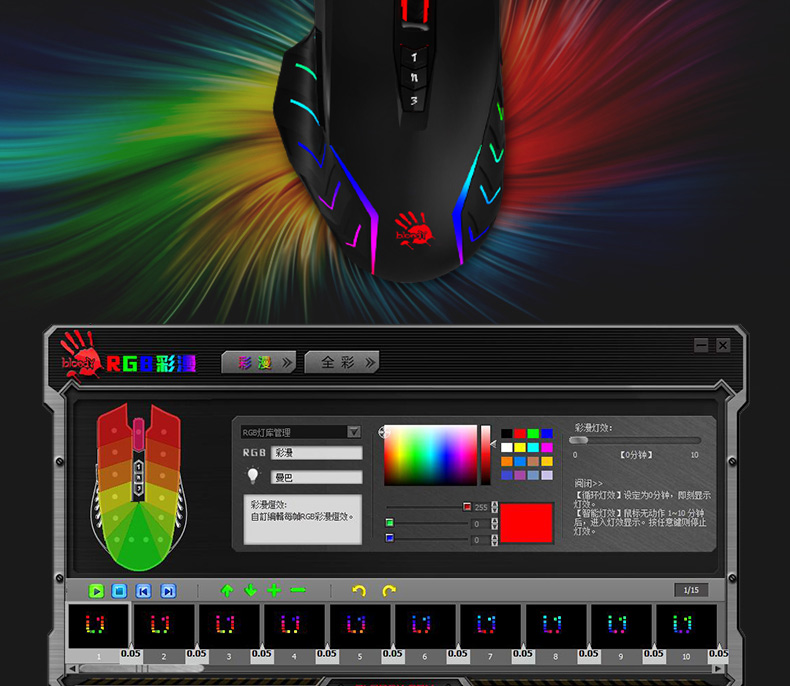Adjust the green value stepper
790x686 pixels.
[x=494, y=524]
